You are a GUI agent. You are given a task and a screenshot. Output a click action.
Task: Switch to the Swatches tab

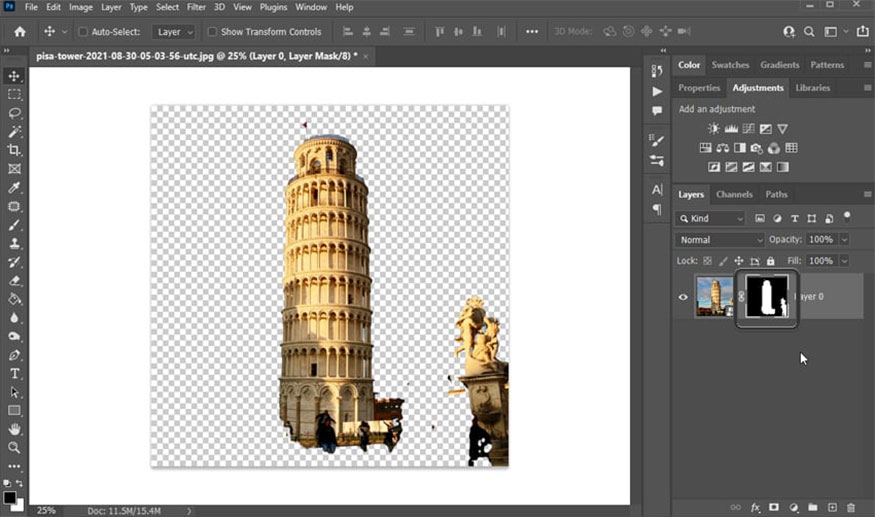(x=730, y=65)
